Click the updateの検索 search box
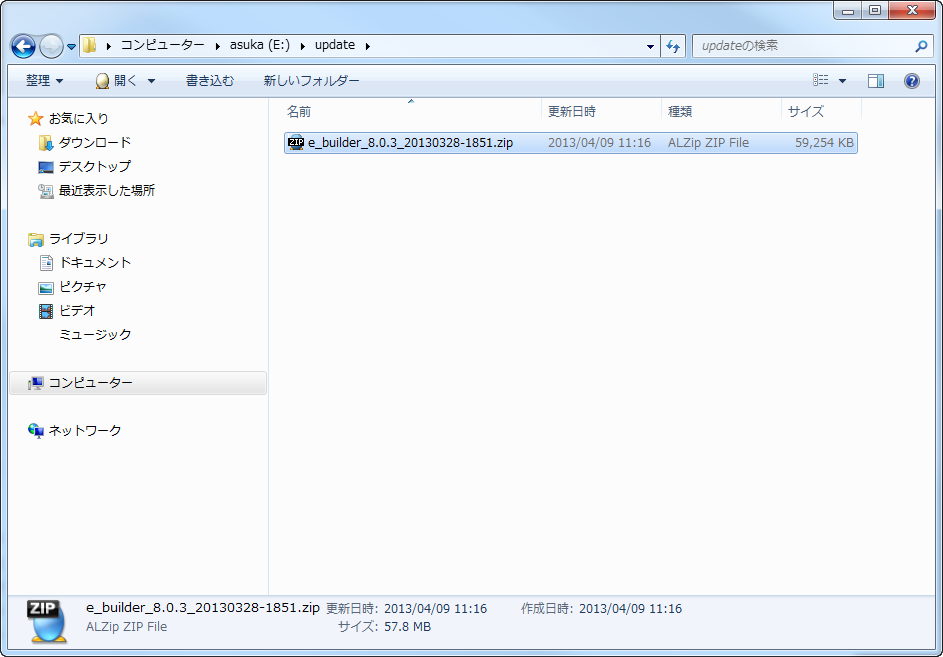The image size is (943, 657). point(811,46)
